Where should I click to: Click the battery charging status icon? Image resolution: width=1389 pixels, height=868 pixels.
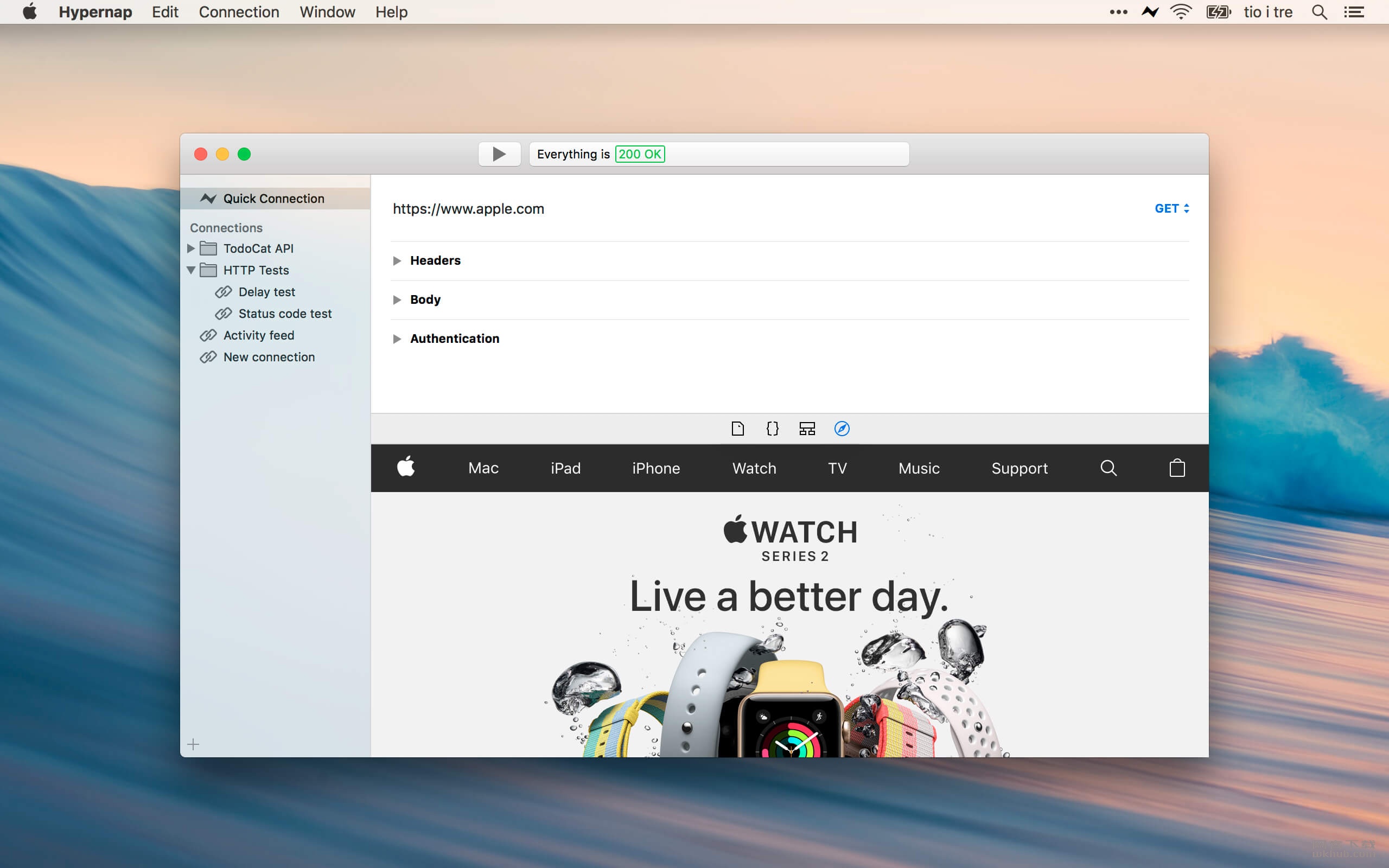[1218, 12]
